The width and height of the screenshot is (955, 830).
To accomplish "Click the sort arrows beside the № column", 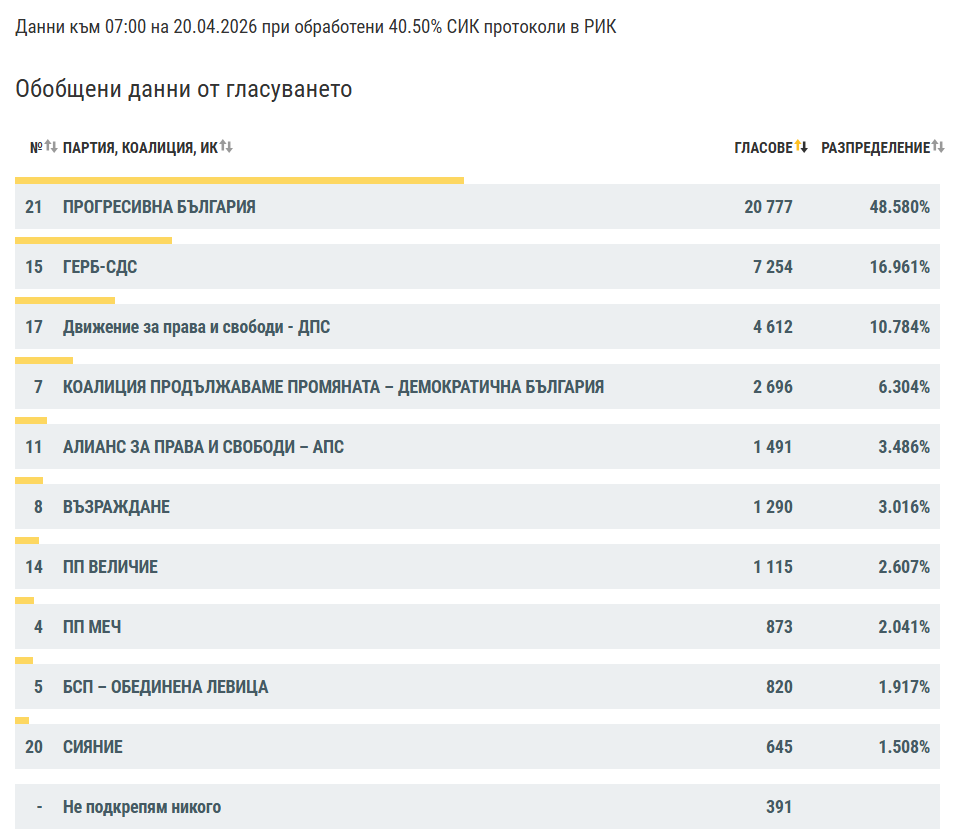I will pos(51,147).
